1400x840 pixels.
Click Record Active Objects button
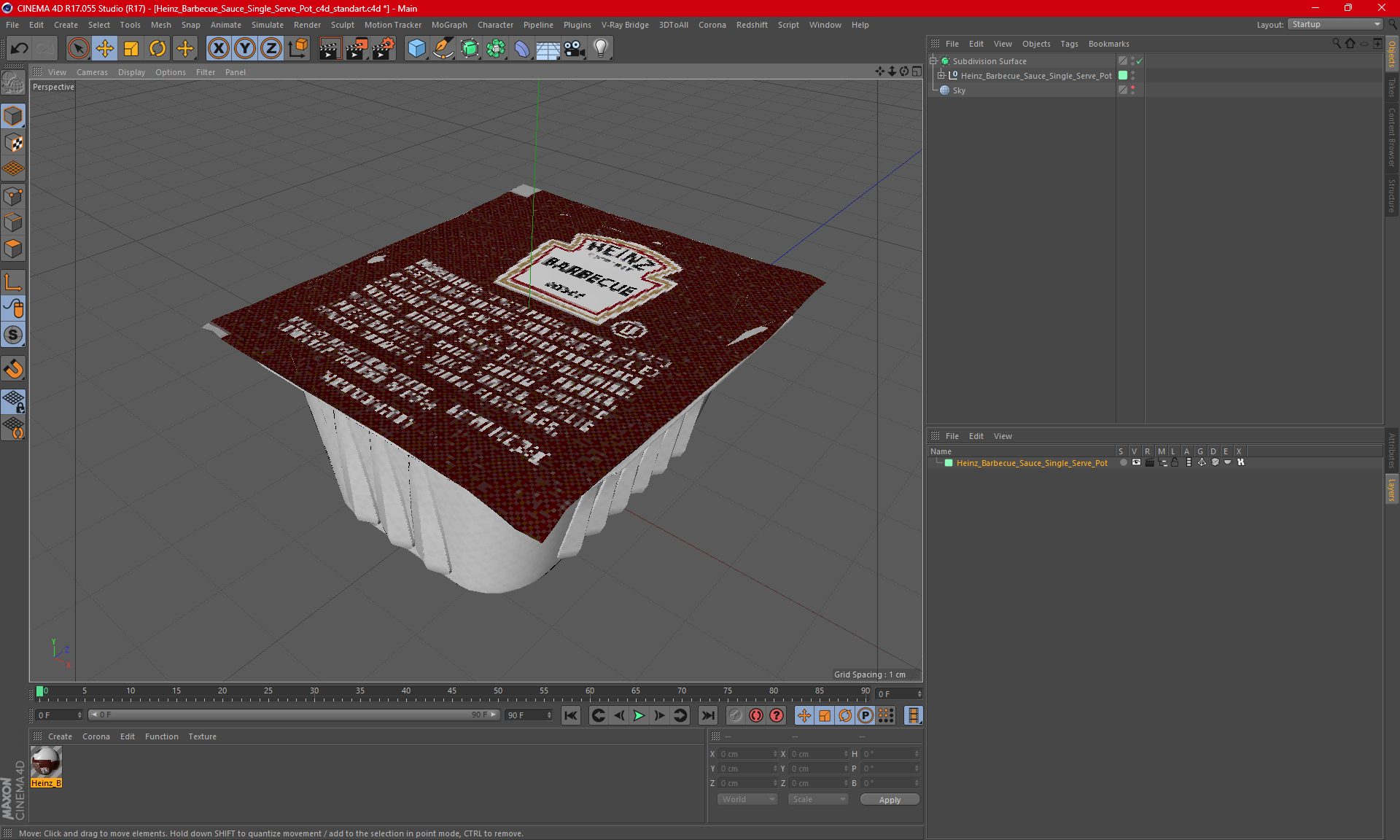coord(736,715)
